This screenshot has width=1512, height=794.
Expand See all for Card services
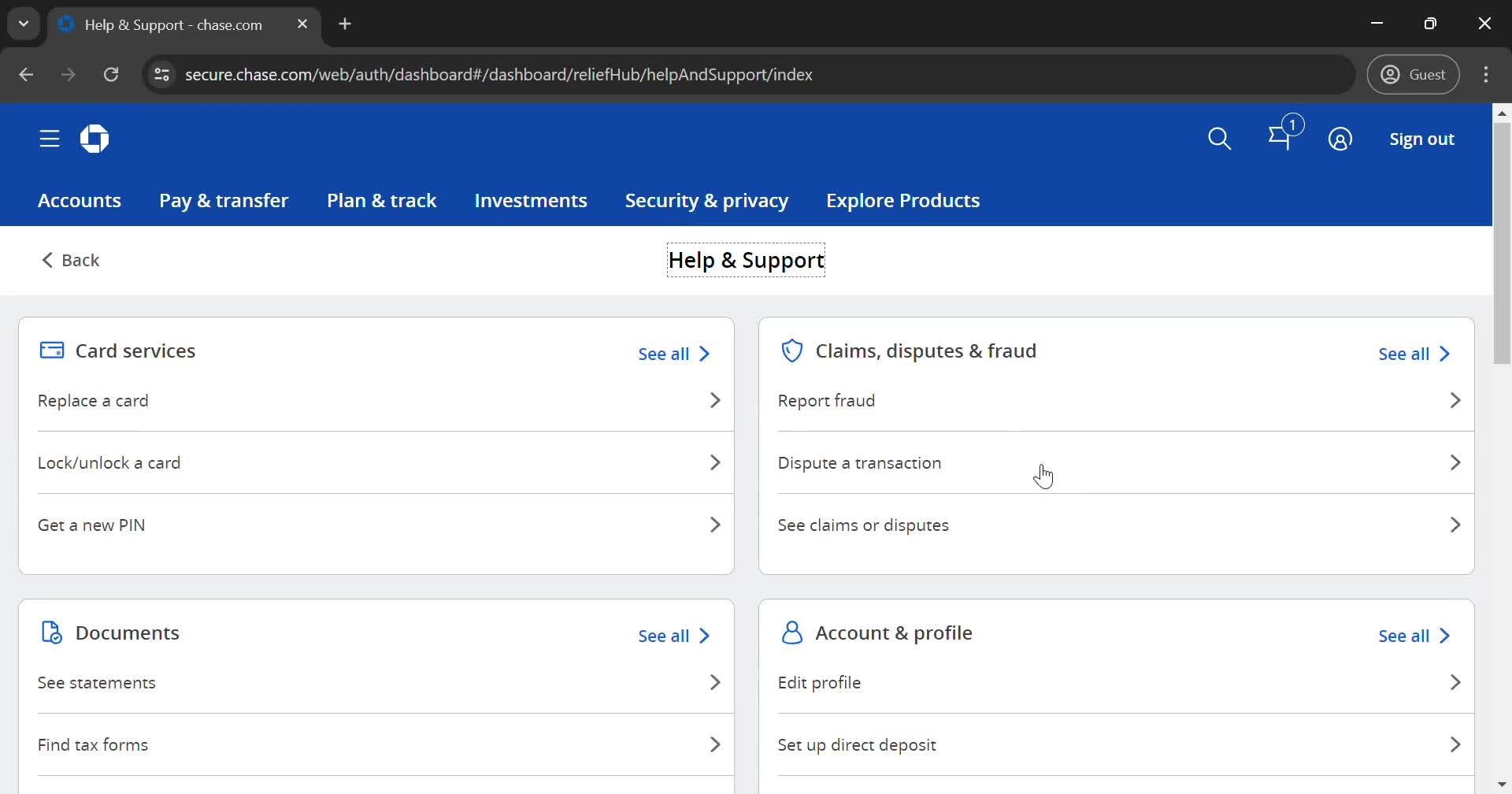[x=674, y=354]
